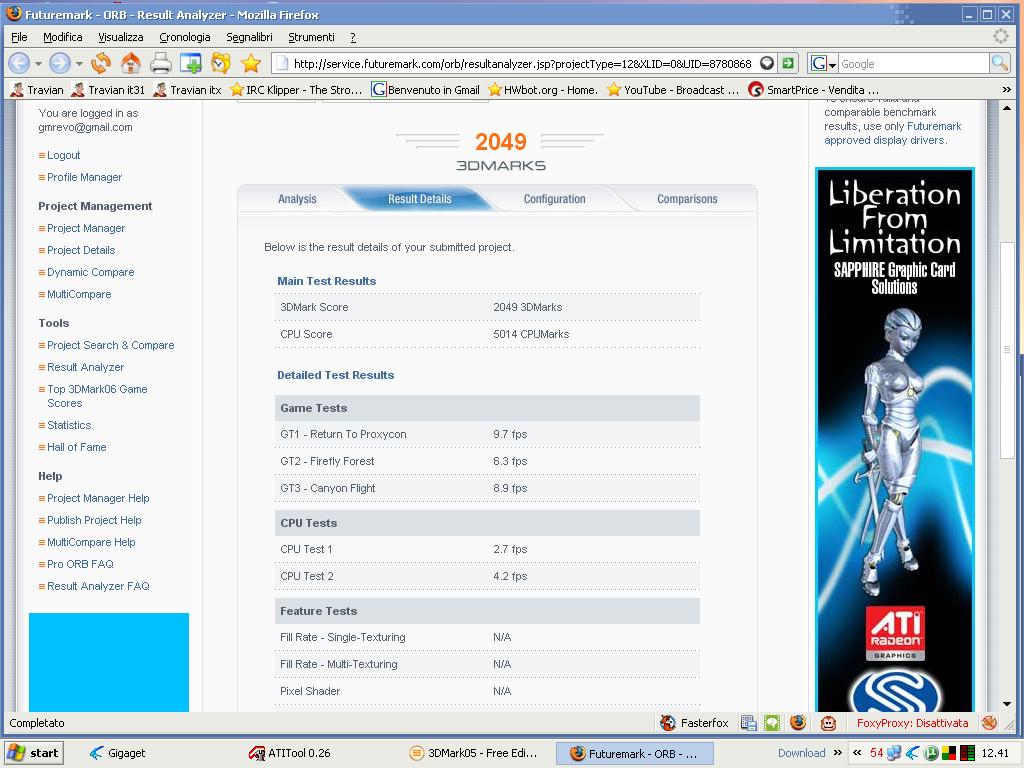Screen dimensions: 1024x768
Task: Open the Strumenti menu
Action: (x=312, y=37)
